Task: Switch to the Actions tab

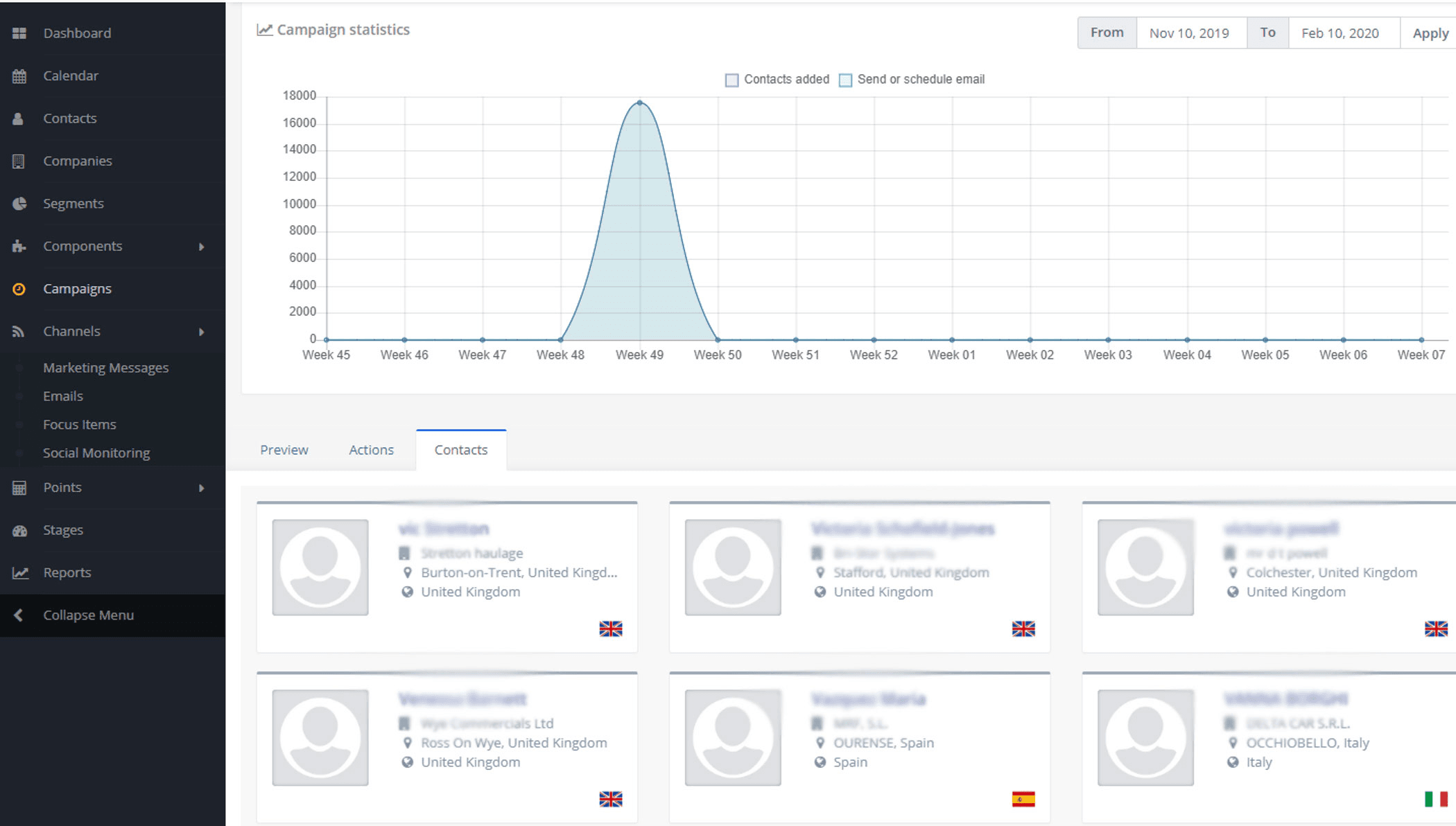Action: (x=371, y=450)
